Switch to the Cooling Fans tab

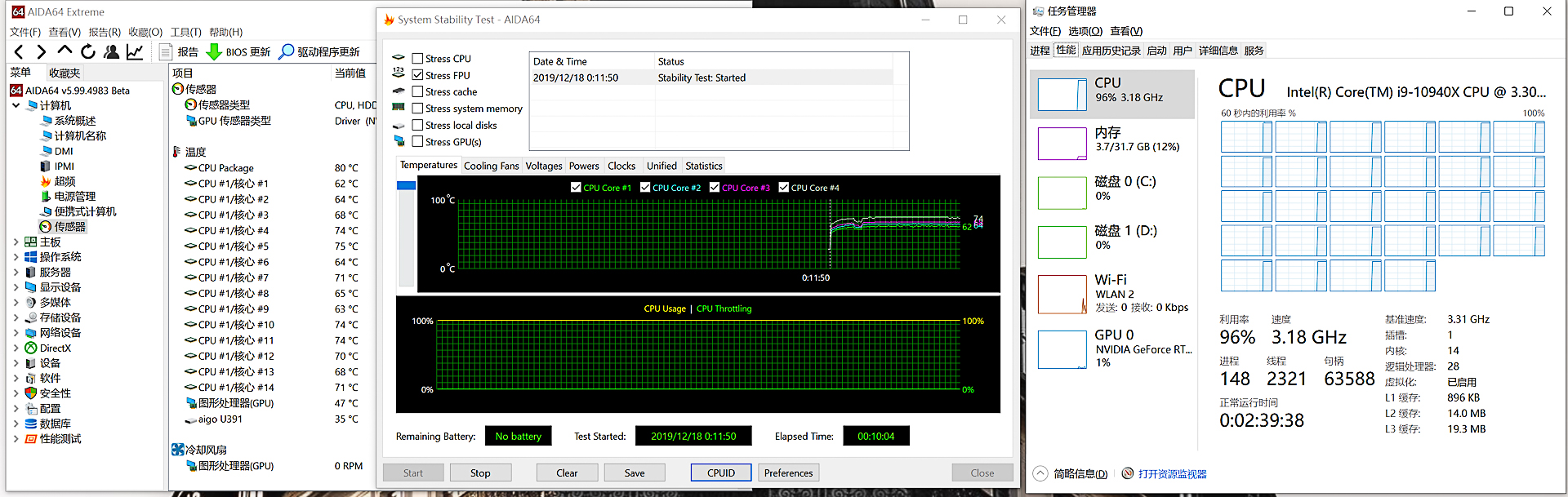(x=492, y=166)
